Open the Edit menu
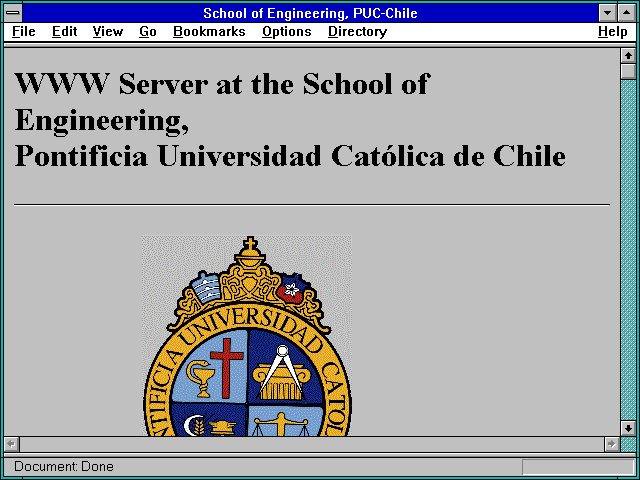This screenshot has height=480, width=640. click(x=64, y=32)
